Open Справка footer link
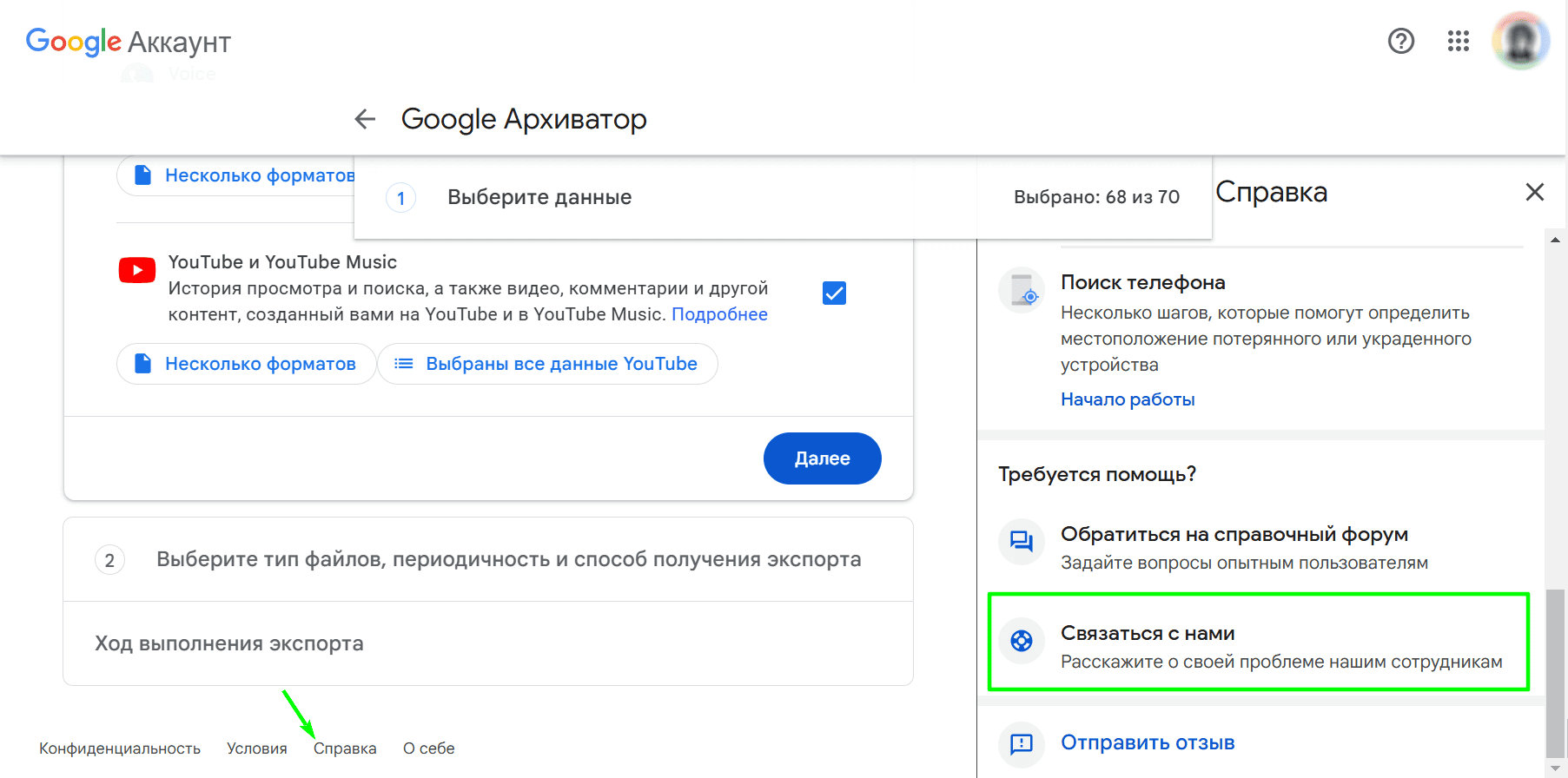The width and height of the screenshot is (1568, 778). point(345,748)
